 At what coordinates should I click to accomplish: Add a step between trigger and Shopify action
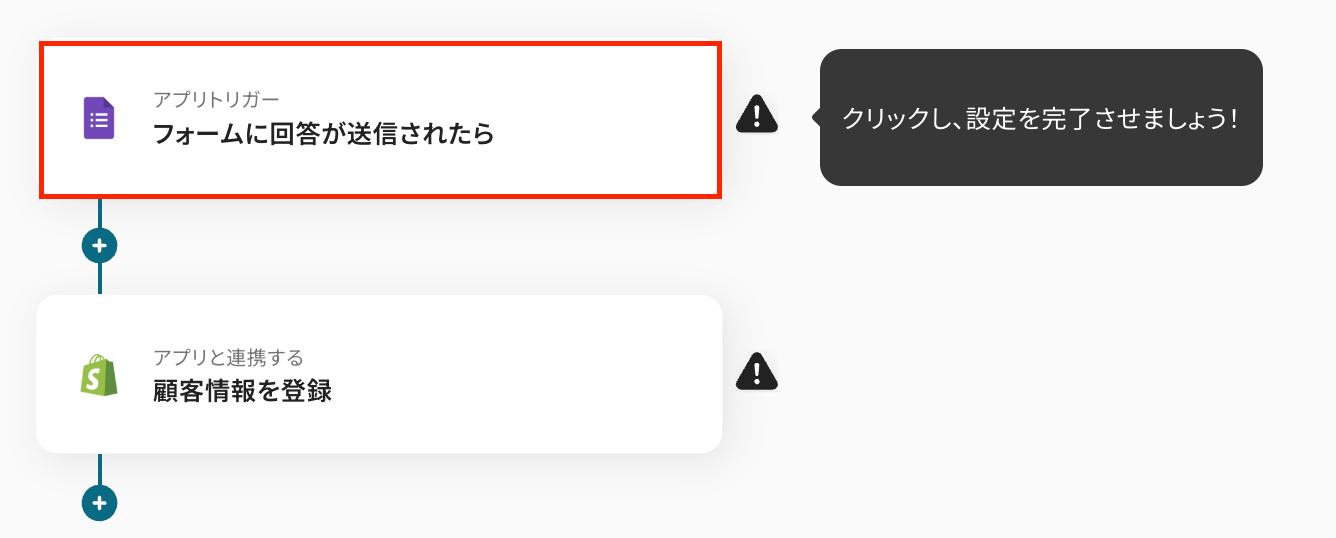click(x=99, y=245)
